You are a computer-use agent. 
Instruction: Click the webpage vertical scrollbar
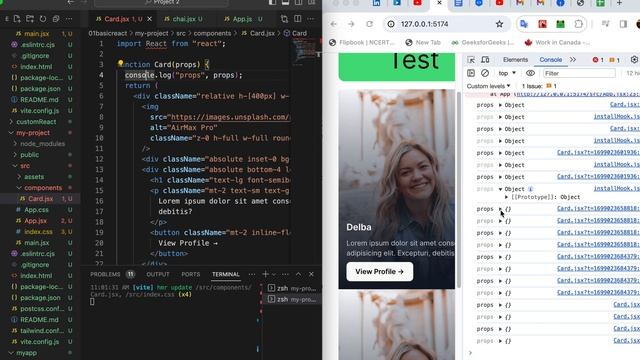458,189
